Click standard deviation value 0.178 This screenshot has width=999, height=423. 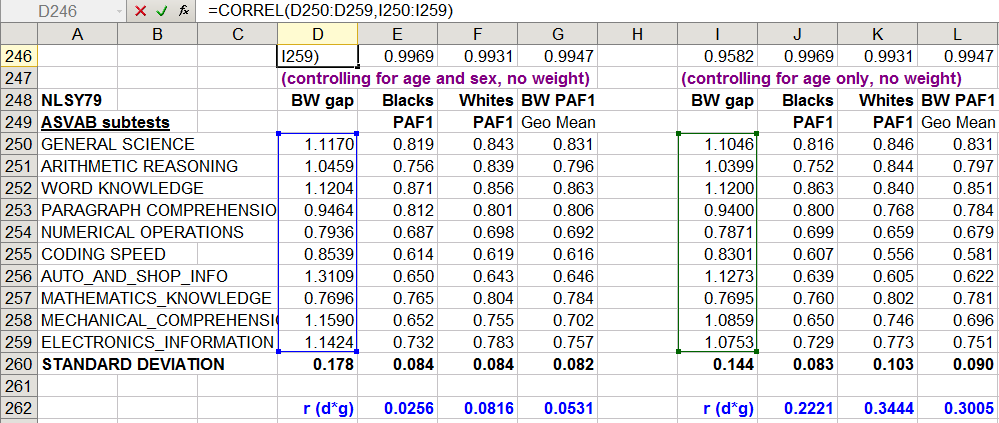318,364
